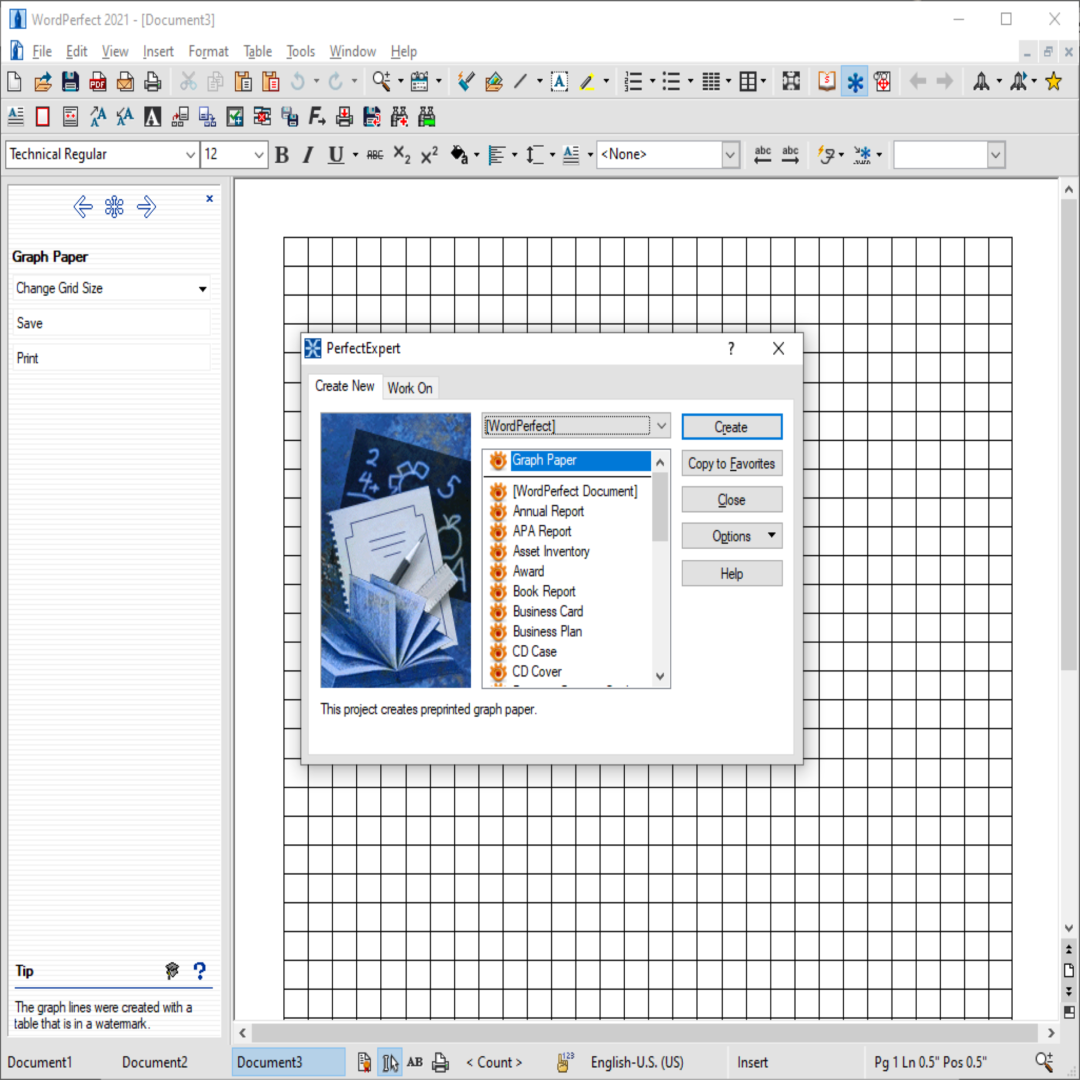Click the Close button in PerfectExpert dialog

tap(732, 500)
